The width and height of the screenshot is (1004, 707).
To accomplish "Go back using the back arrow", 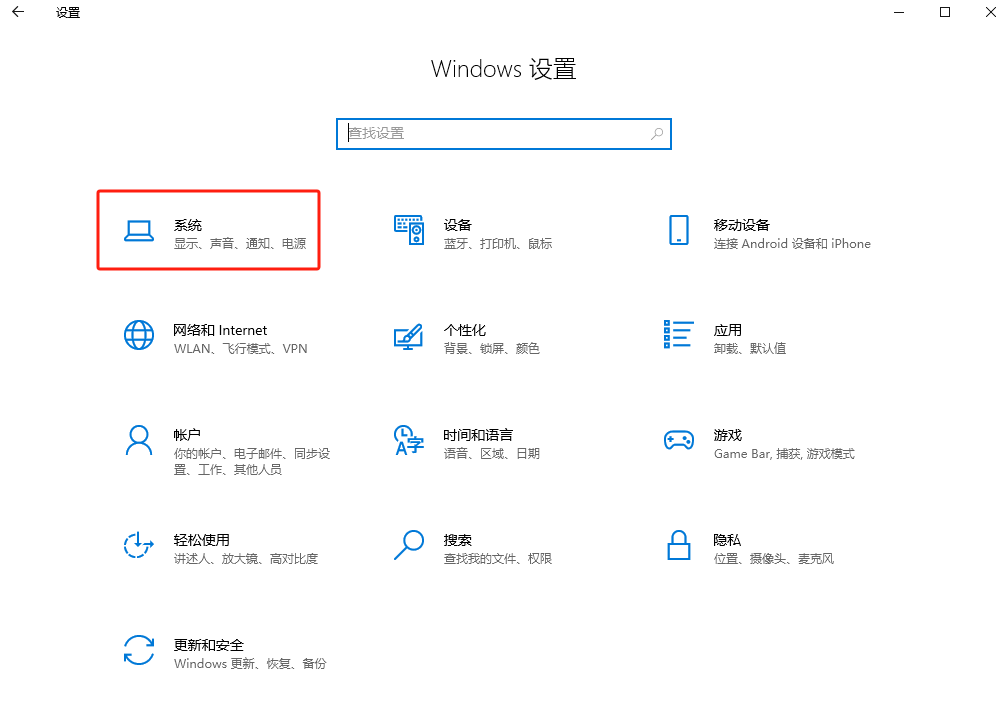I will 18,12.
